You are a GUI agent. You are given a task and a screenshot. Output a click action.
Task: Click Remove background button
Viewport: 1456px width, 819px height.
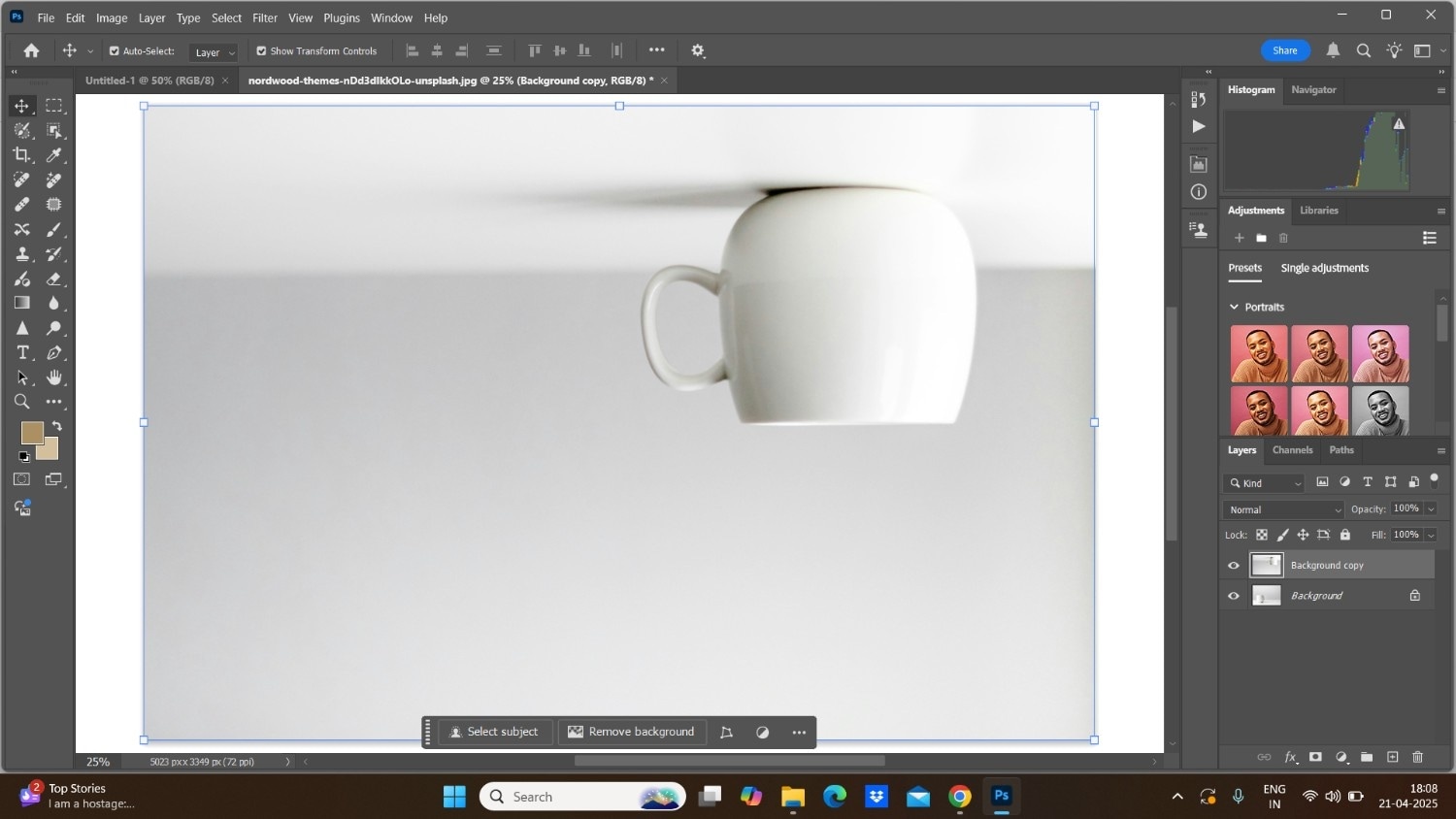pyautogui.click(x=631, y=732)
